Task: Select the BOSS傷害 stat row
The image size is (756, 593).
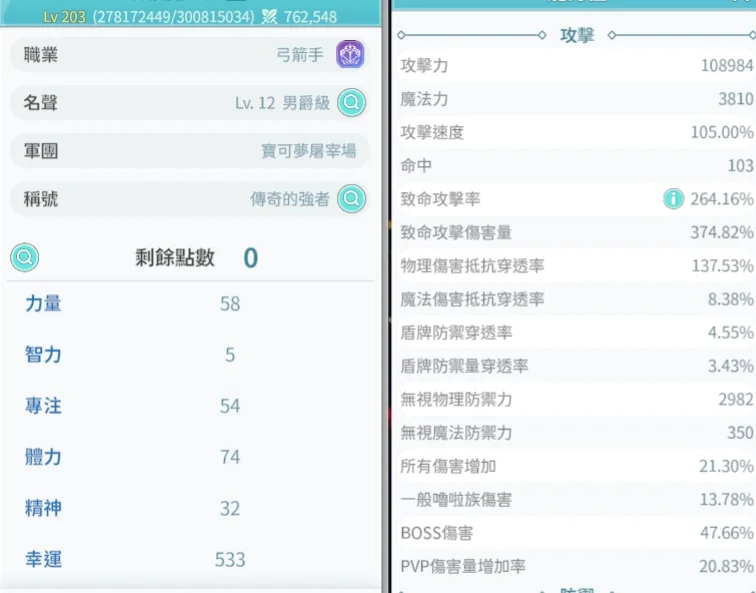Action: [x=576, y=533]
